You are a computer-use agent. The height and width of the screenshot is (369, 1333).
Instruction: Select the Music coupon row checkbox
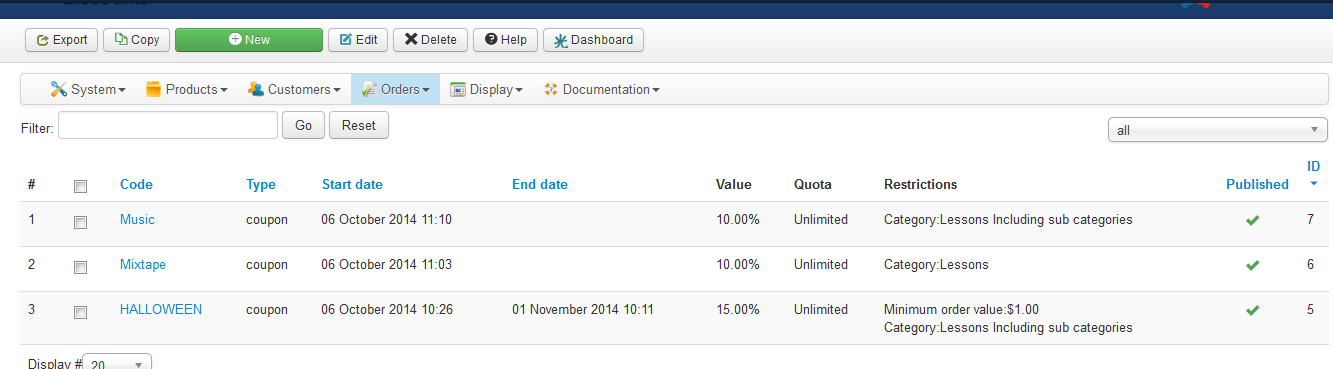coord(81,221)
